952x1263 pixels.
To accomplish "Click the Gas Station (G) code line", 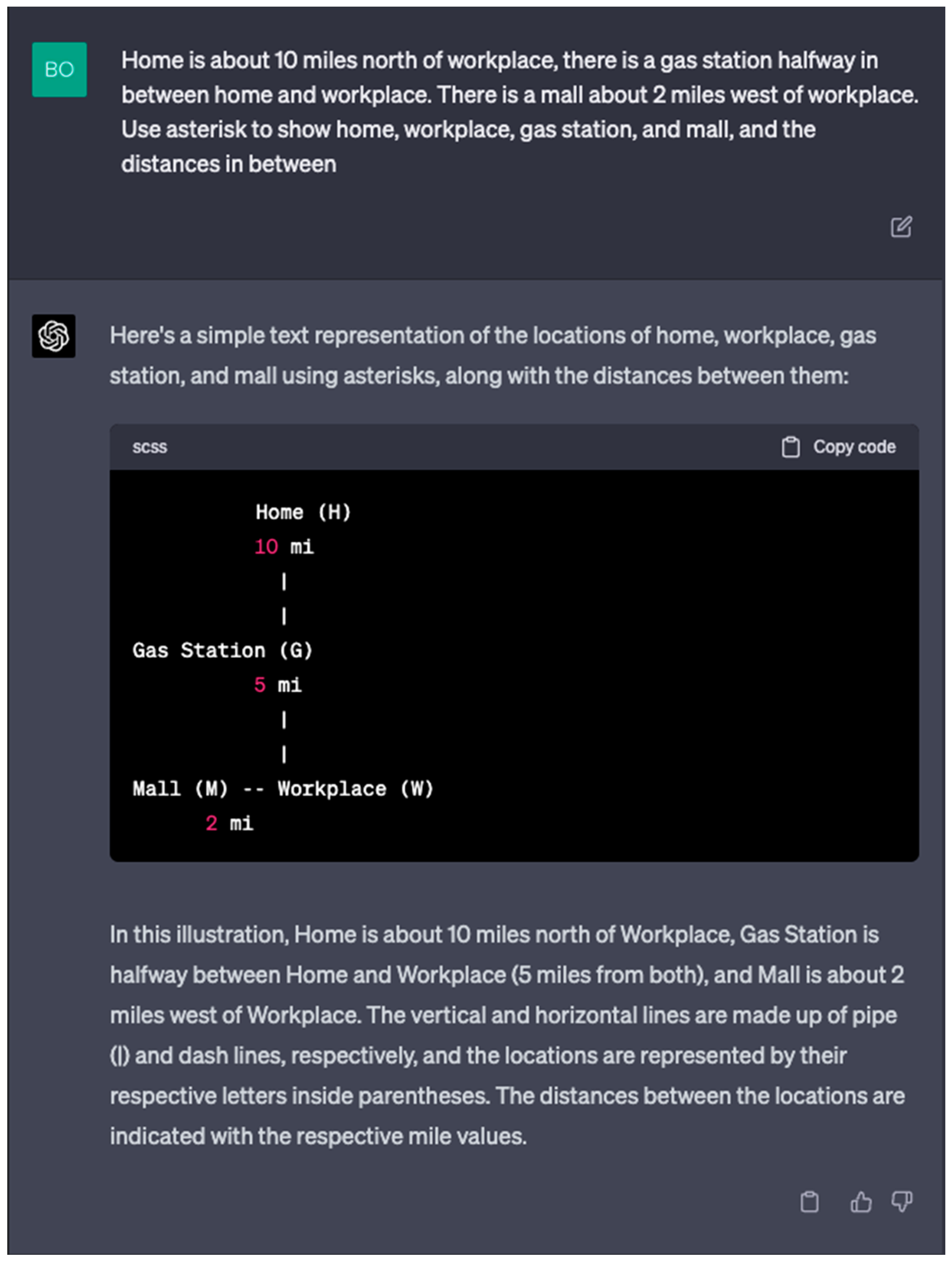I will 222,650.
